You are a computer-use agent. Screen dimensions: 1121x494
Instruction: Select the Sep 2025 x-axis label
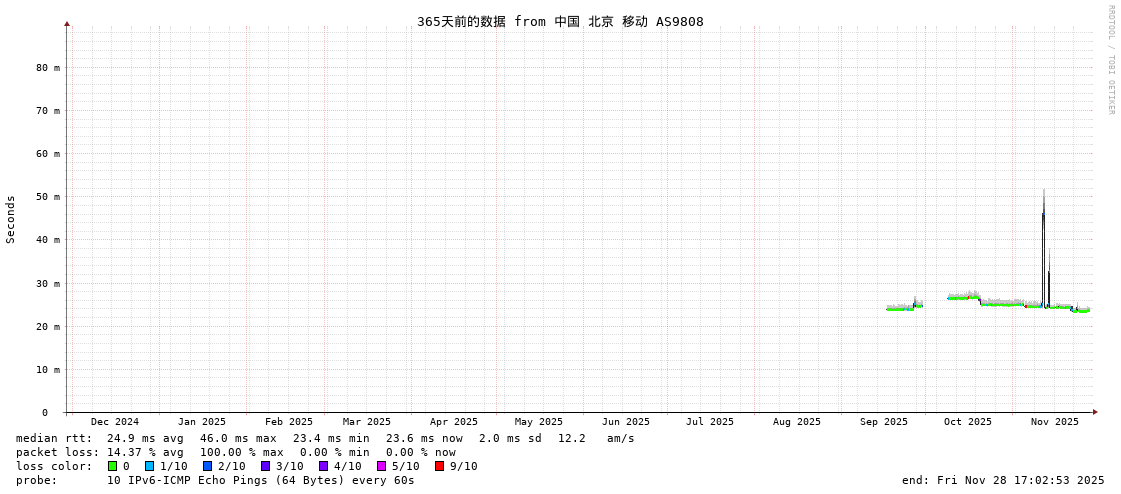884,422
